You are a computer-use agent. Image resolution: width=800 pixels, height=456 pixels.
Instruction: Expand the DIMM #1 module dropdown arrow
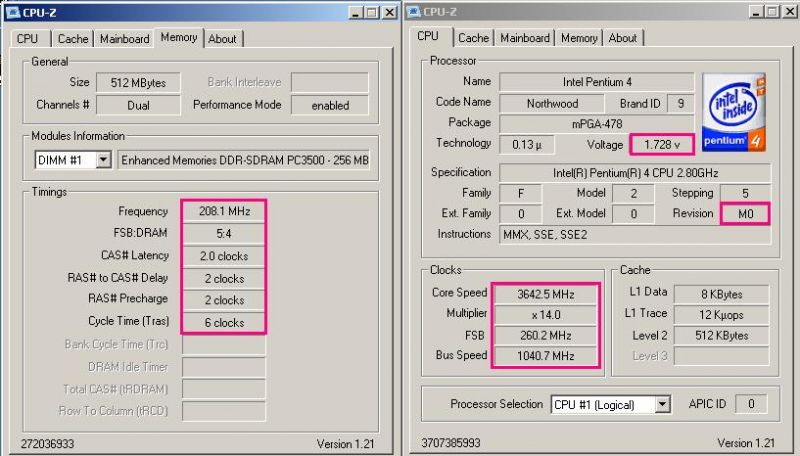[104, 160]
